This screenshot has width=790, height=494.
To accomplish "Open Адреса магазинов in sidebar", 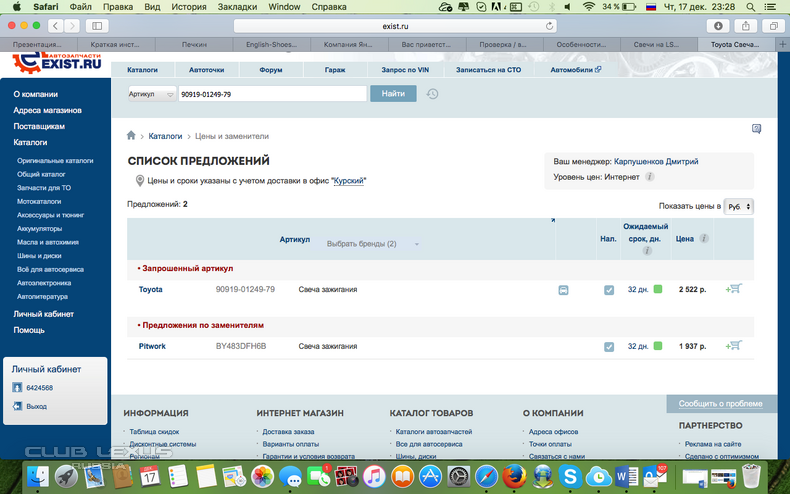I will 47,110.
